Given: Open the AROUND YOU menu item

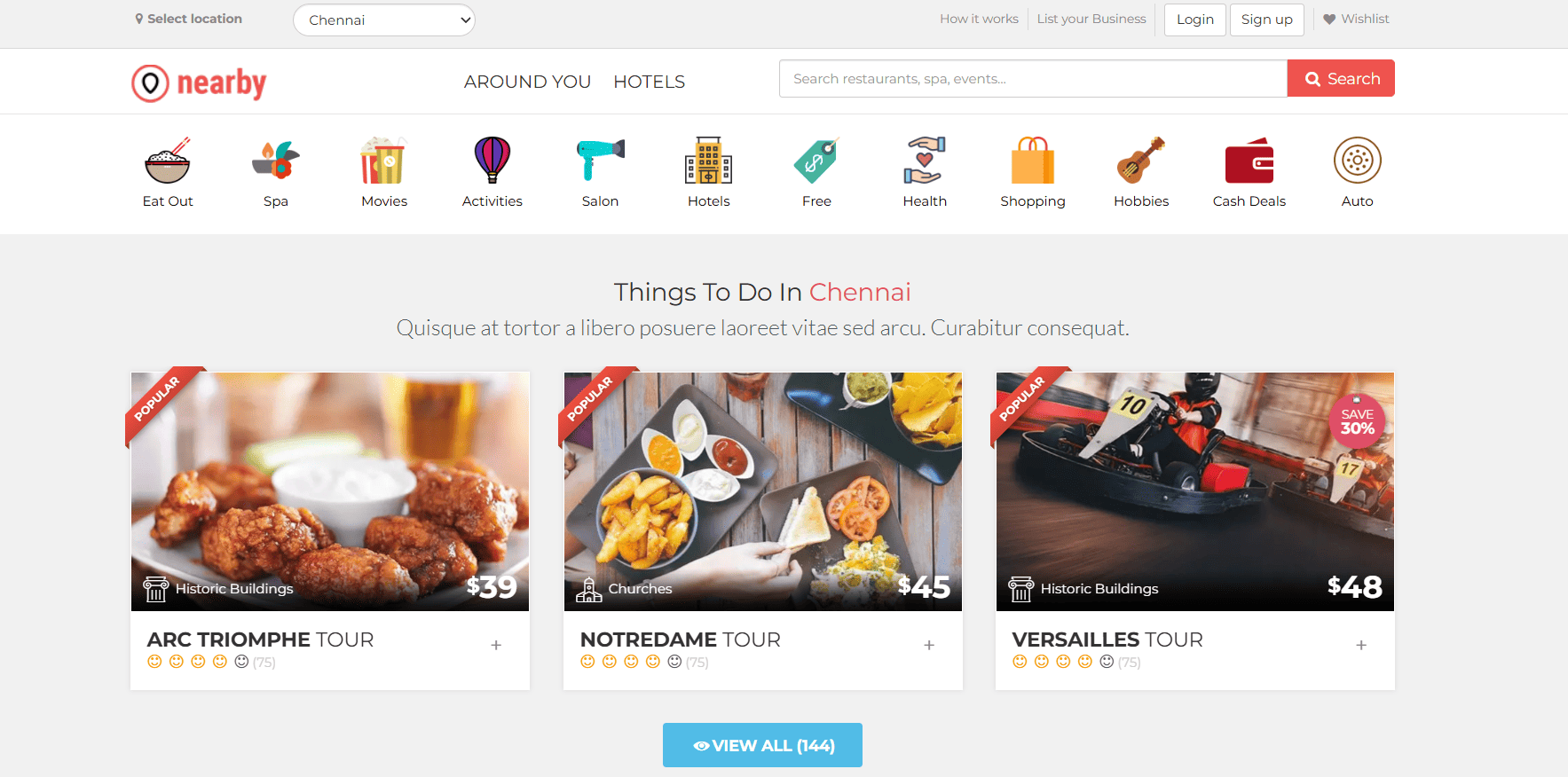Looking at the screenshot, I should (x=527, y=82).
